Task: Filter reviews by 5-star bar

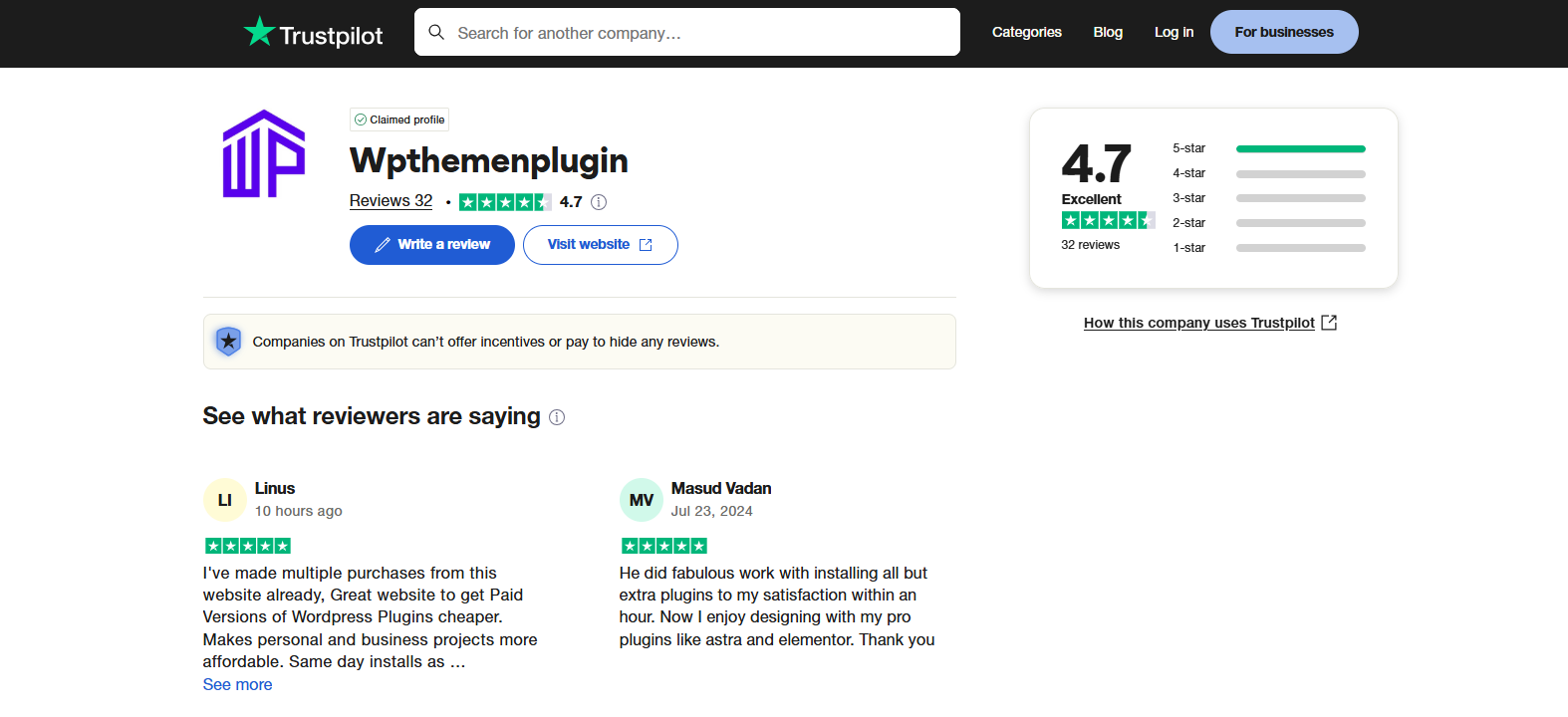Action: click(1268, 148)
